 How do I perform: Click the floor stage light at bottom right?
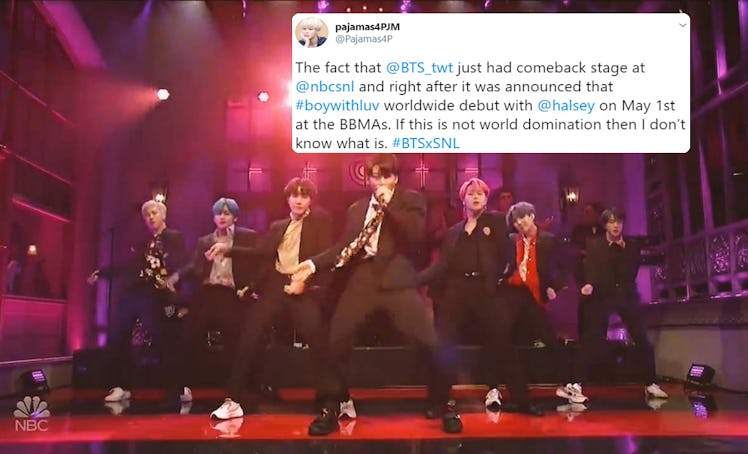[x=700, y=375]
